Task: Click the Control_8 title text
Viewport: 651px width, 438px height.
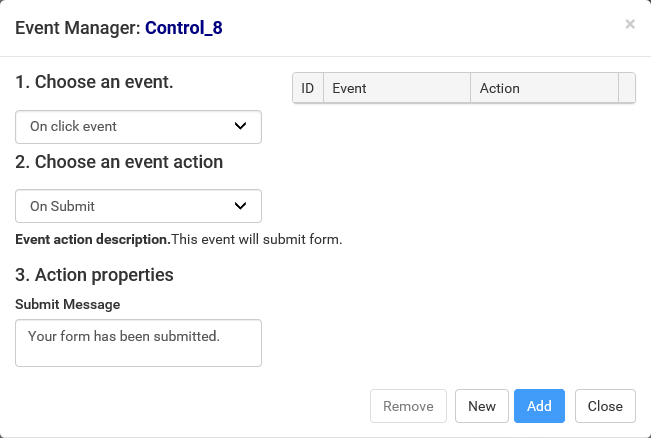Action: [184, 28]
